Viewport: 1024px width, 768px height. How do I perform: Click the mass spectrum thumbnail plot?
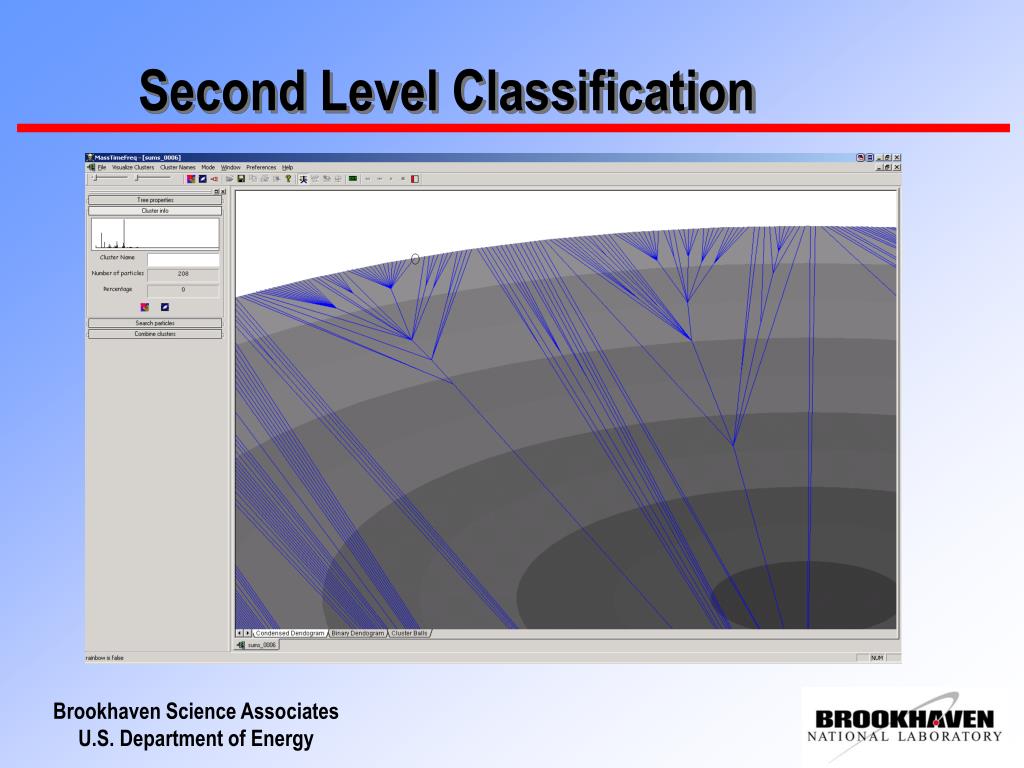click(x=155, y=234)
